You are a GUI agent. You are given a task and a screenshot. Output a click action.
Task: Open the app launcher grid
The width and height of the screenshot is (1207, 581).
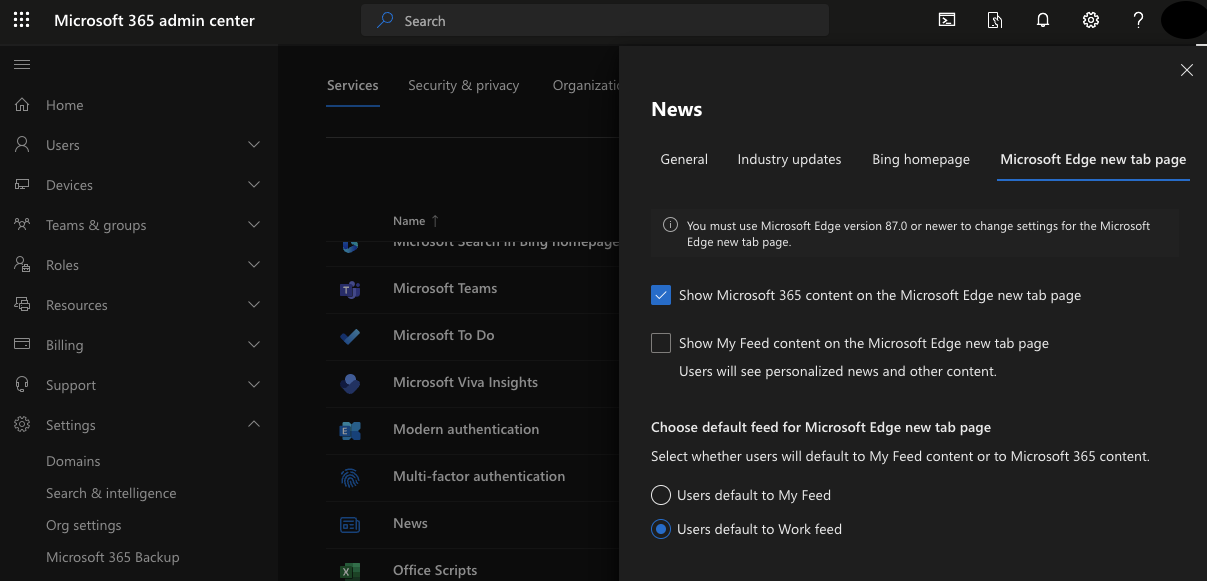point(21,19)
